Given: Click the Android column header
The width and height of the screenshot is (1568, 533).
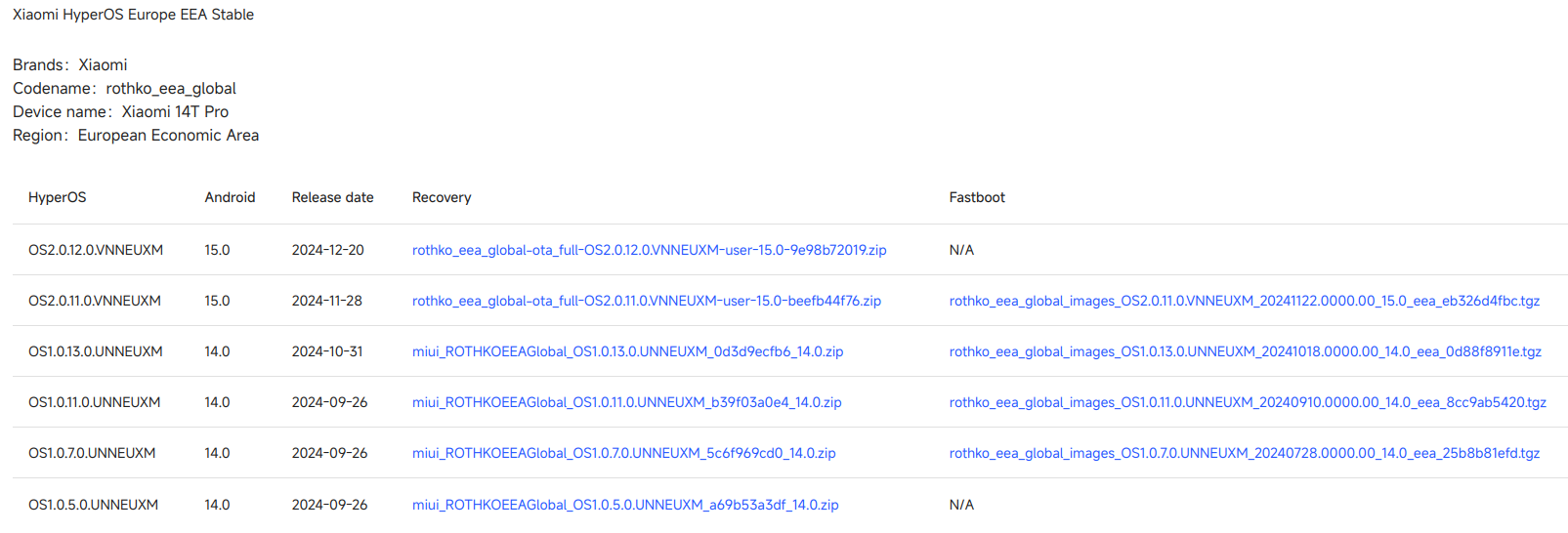Looking at the screenshot, I should [230, 197].
